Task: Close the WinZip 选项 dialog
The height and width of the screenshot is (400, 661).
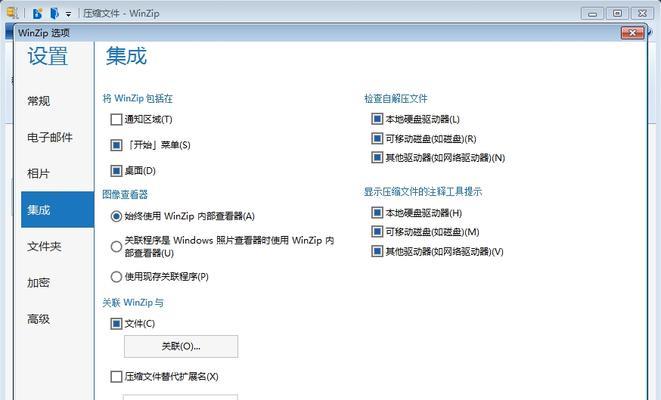Action: click(632, 32)
